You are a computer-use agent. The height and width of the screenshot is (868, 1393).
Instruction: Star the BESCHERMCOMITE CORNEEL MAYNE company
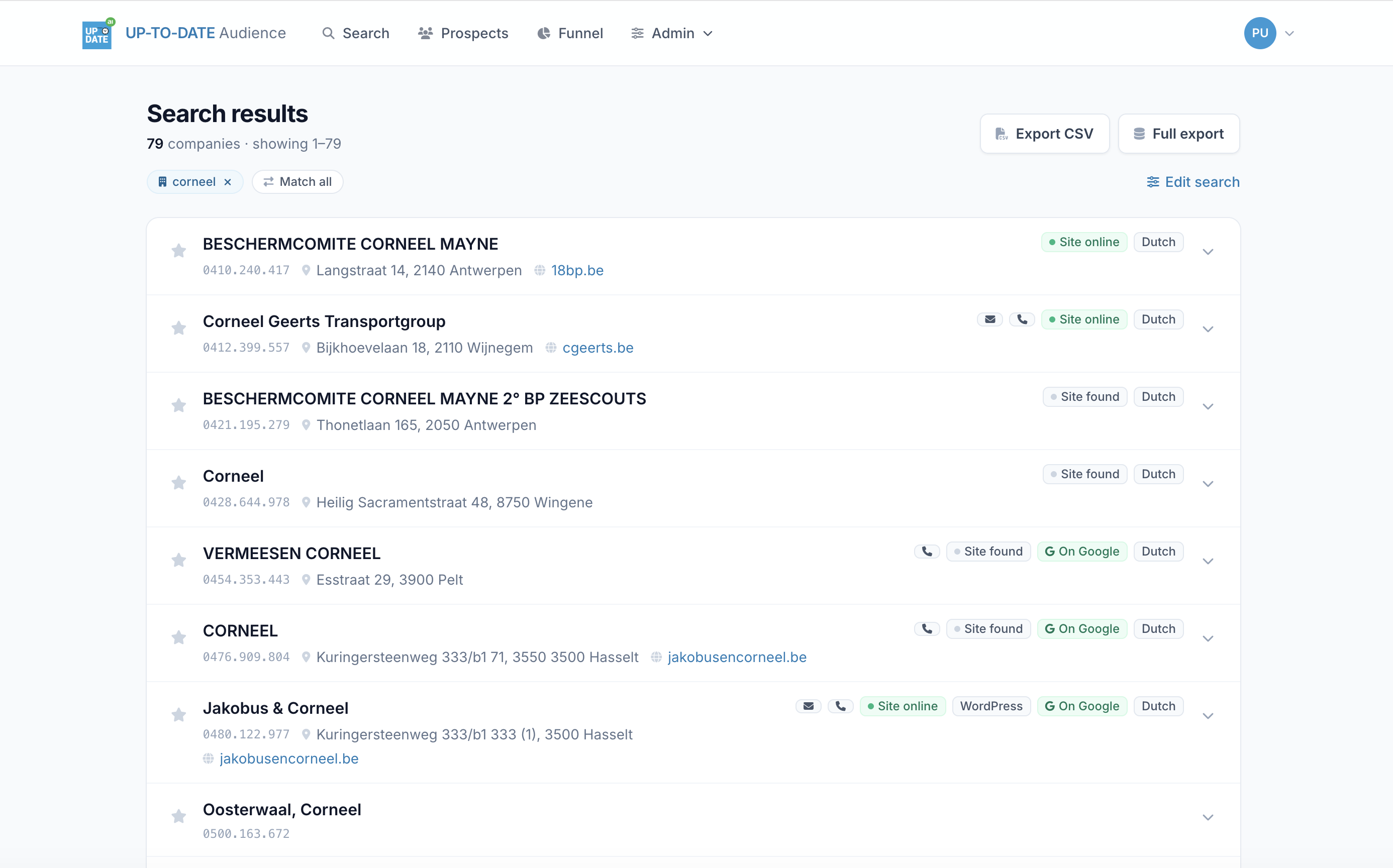click(178, 251)
